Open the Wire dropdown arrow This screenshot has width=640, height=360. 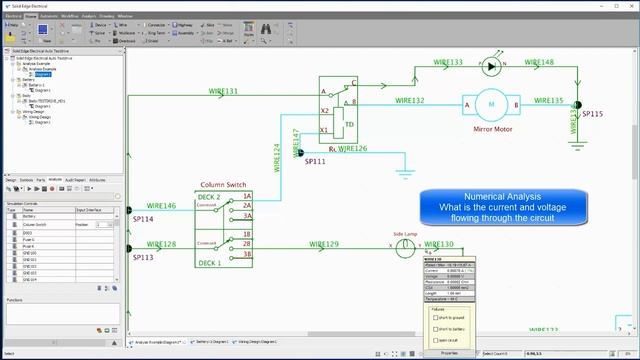[138, 25]
